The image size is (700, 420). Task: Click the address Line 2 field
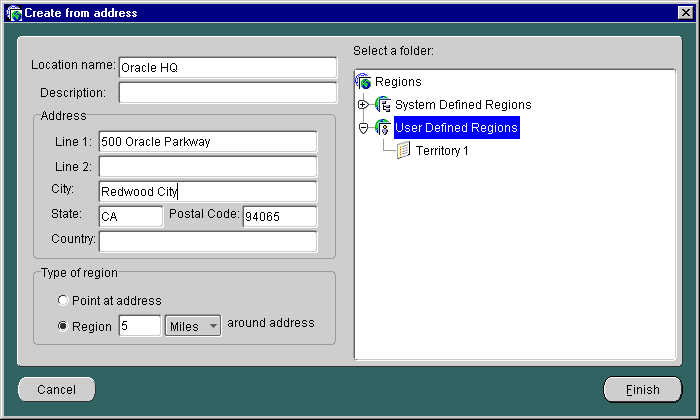pos(208,166)
